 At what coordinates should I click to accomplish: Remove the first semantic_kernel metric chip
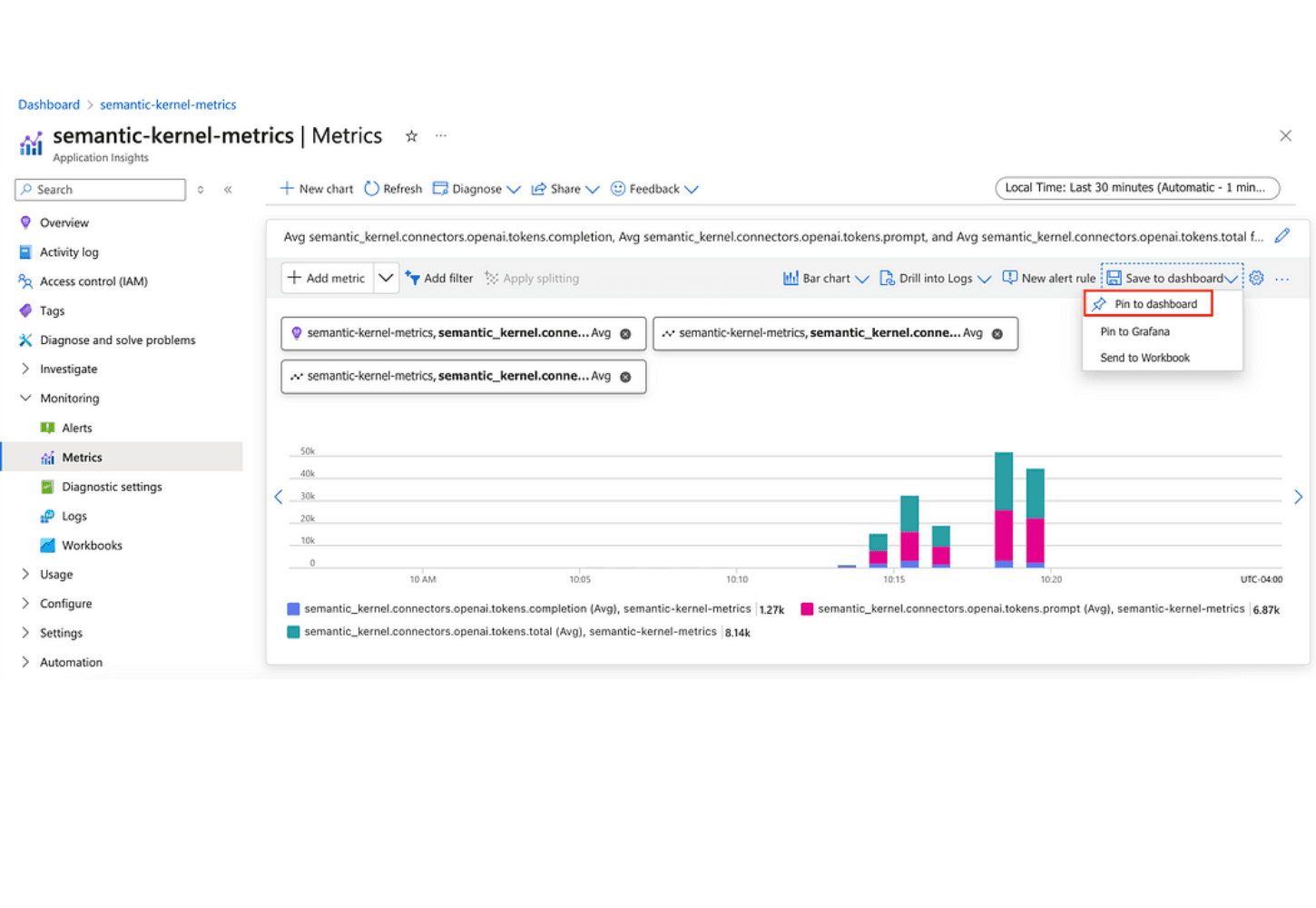625,334
